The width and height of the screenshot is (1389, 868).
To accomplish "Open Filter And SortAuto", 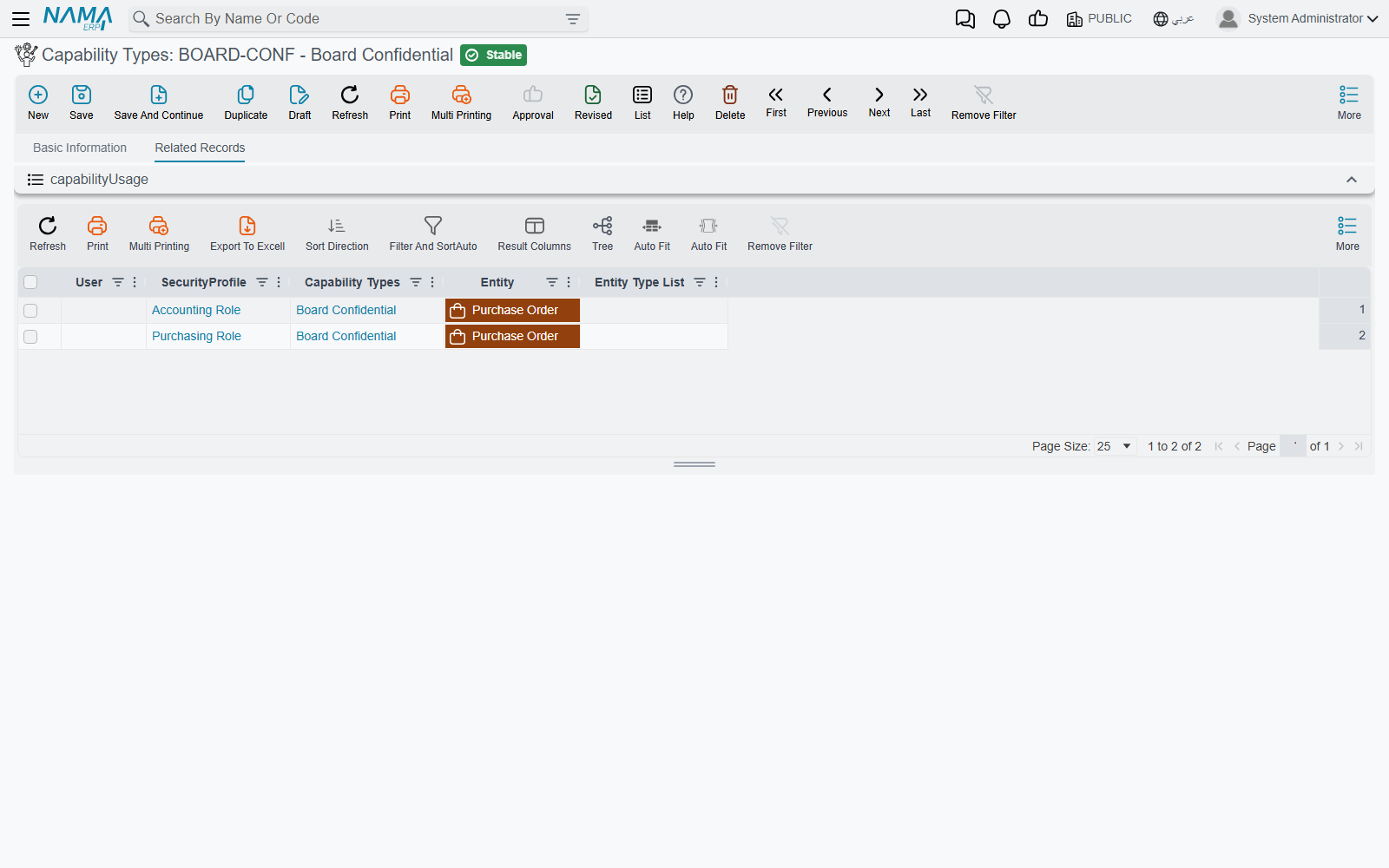I will 433,234.
